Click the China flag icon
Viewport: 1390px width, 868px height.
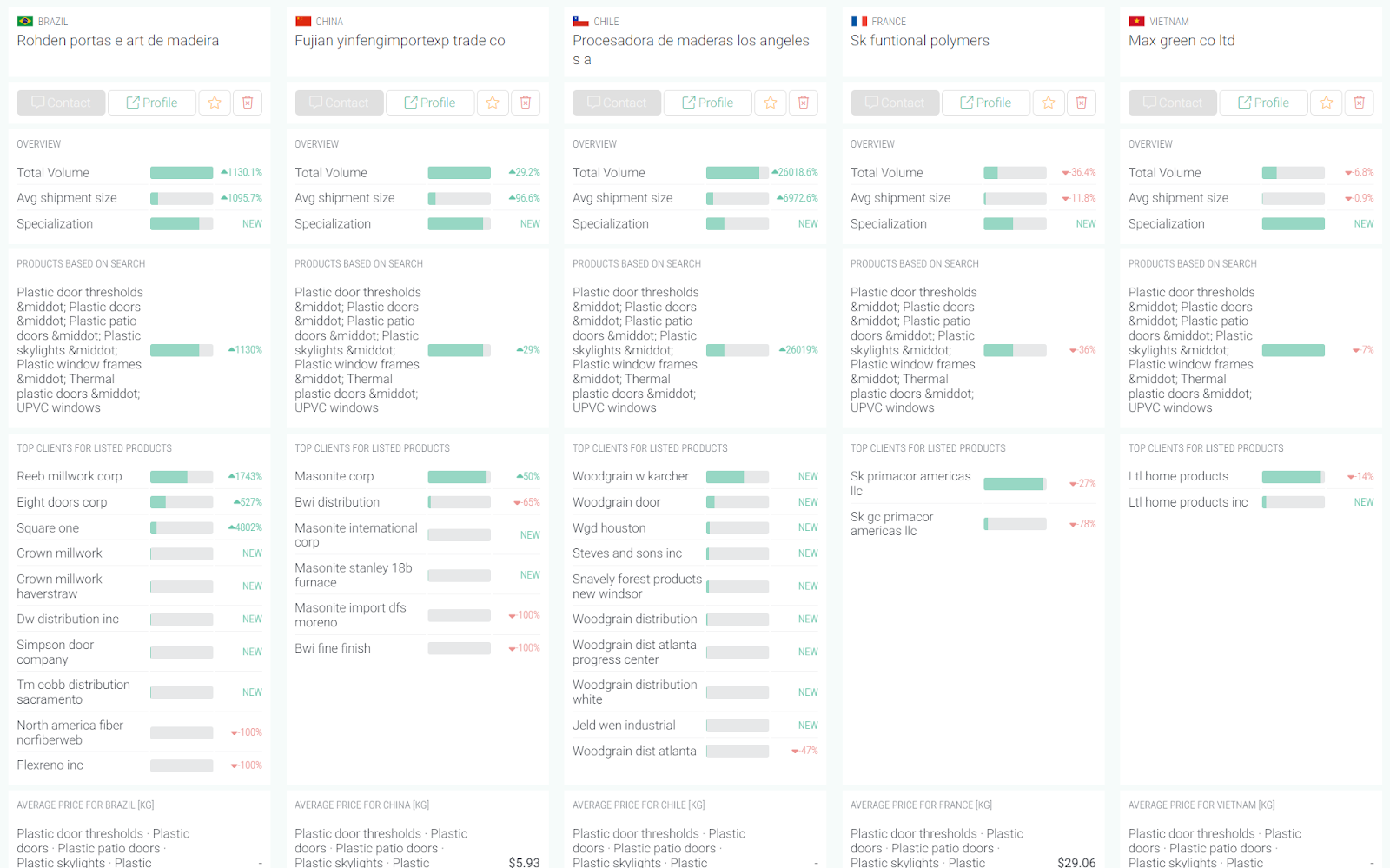[x=303, y=21]
